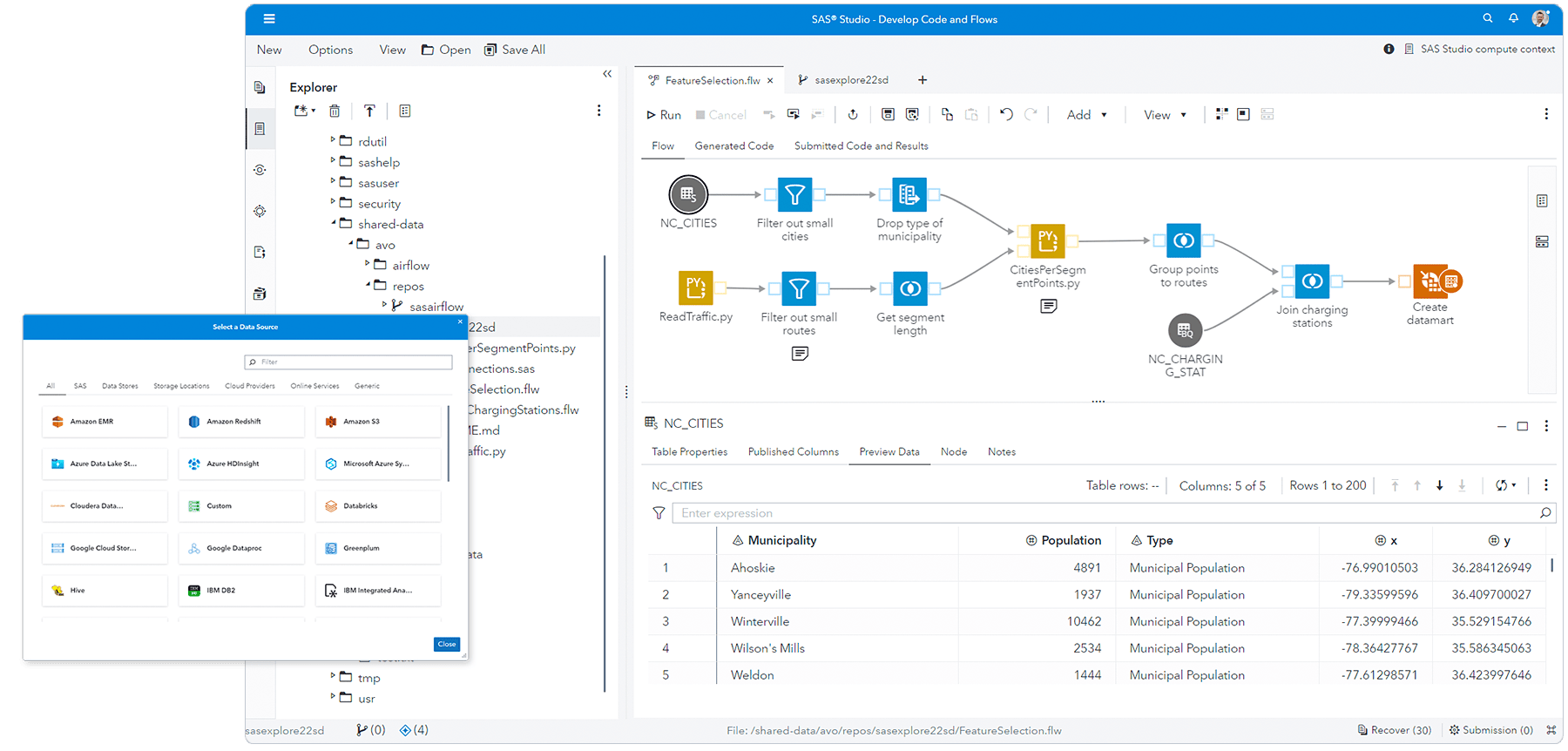Click Recover (30) in status bar

1394,730
